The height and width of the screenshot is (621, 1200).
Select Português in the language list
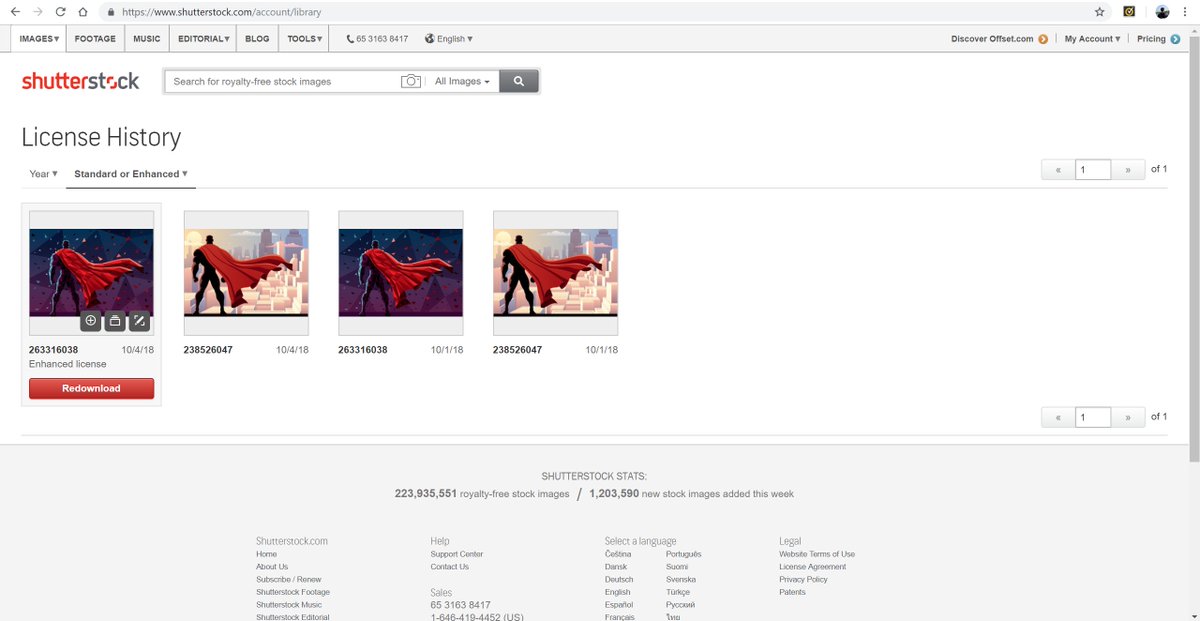click(x=684, y=554)
